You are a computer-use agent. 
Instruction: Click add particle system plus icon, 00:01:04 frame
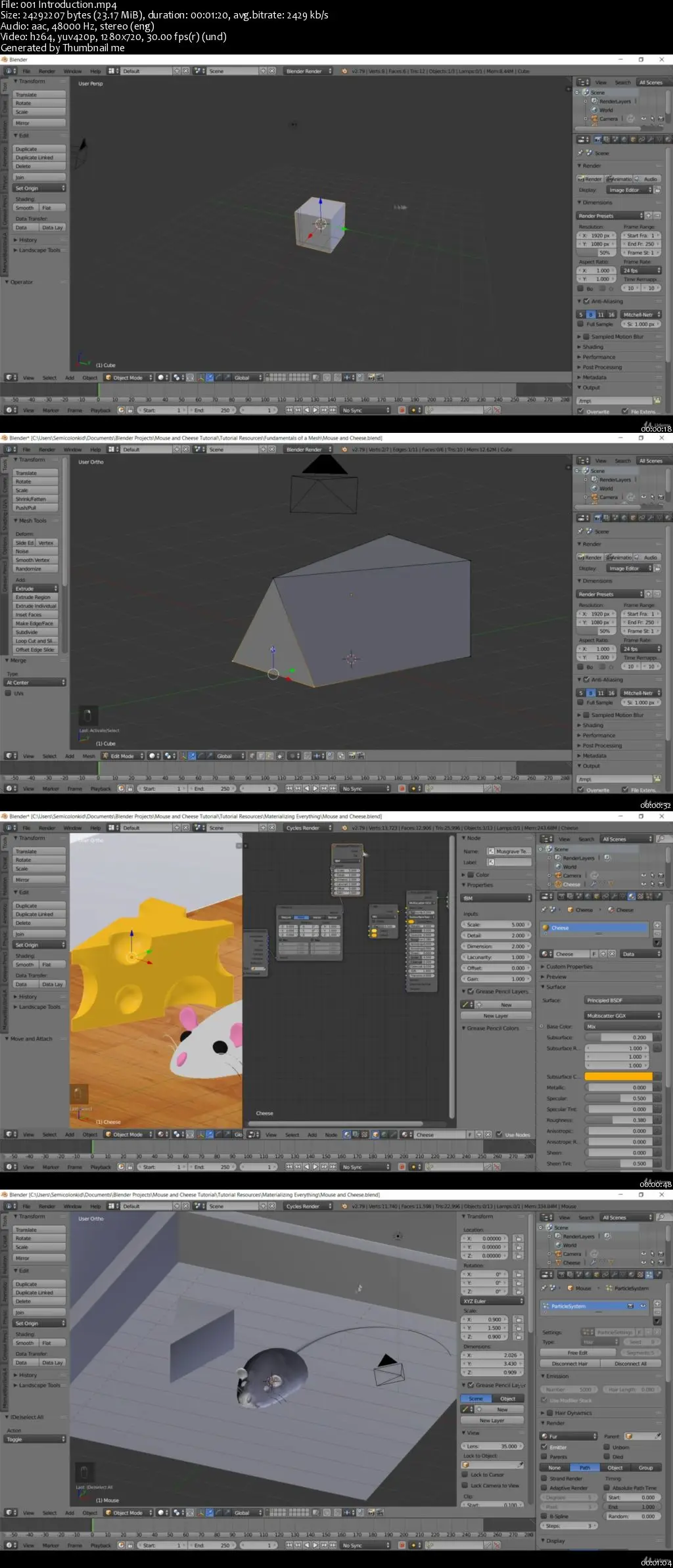[x=657, y=1303]
